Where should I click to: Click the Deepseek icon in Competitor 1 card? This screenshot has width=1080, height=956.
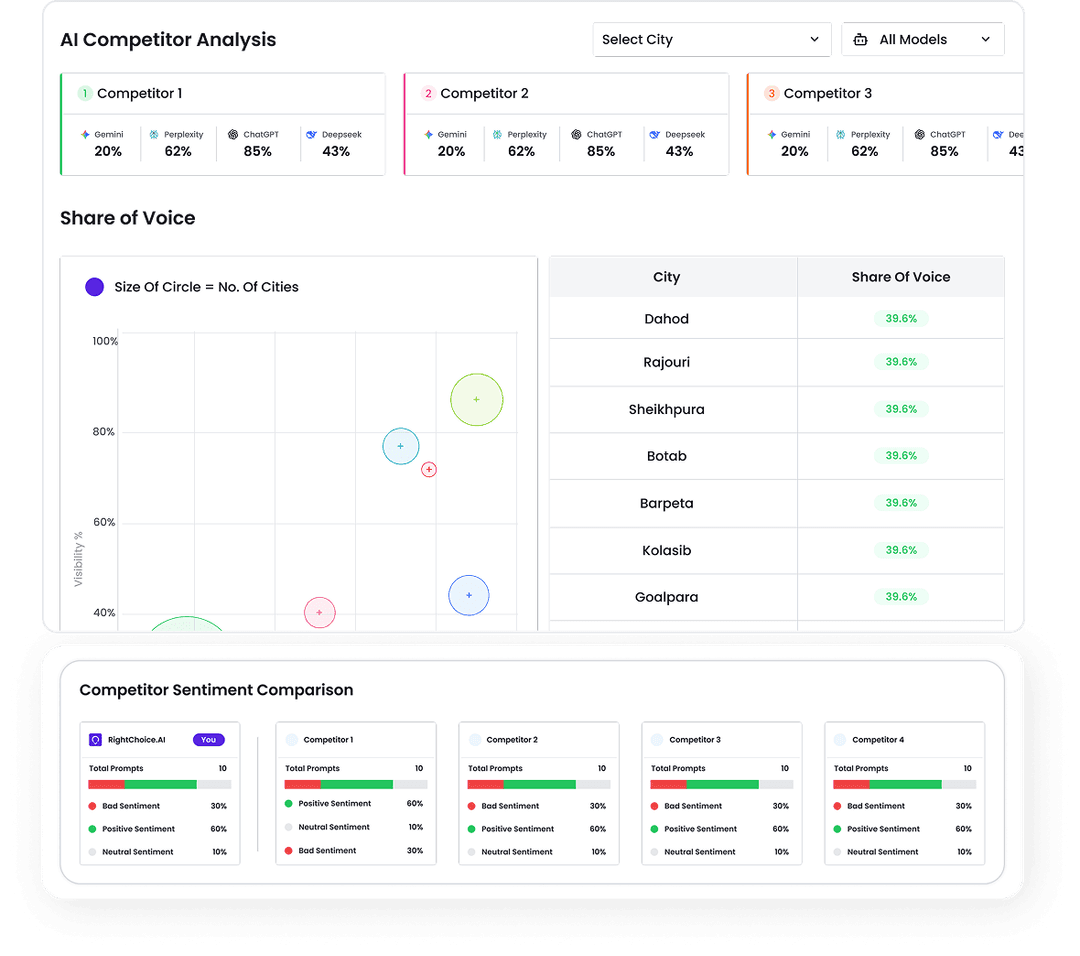pyautogui.click(x=313, y=134)
